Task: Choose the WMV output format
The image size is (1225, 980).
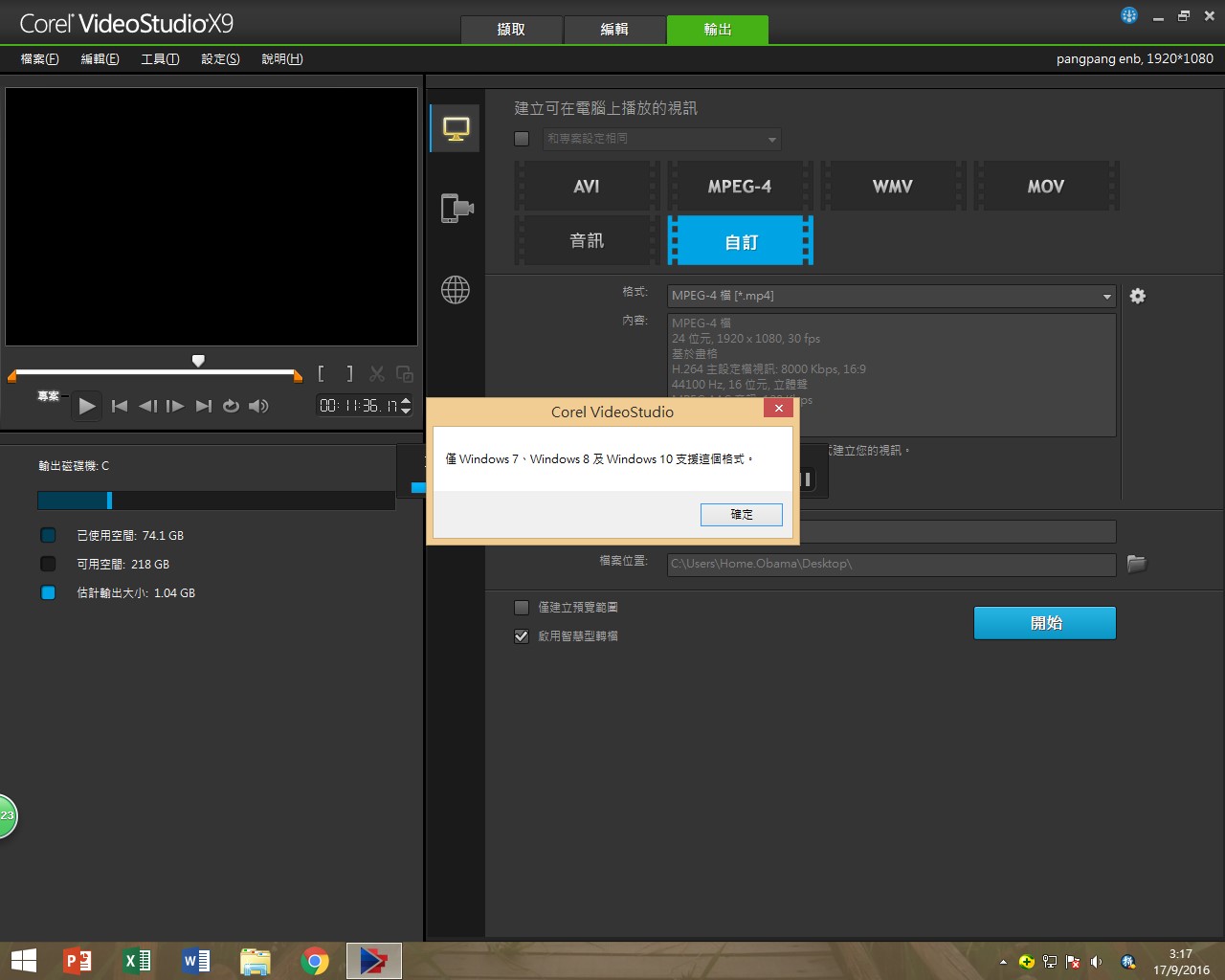Action: pos(893,187)
